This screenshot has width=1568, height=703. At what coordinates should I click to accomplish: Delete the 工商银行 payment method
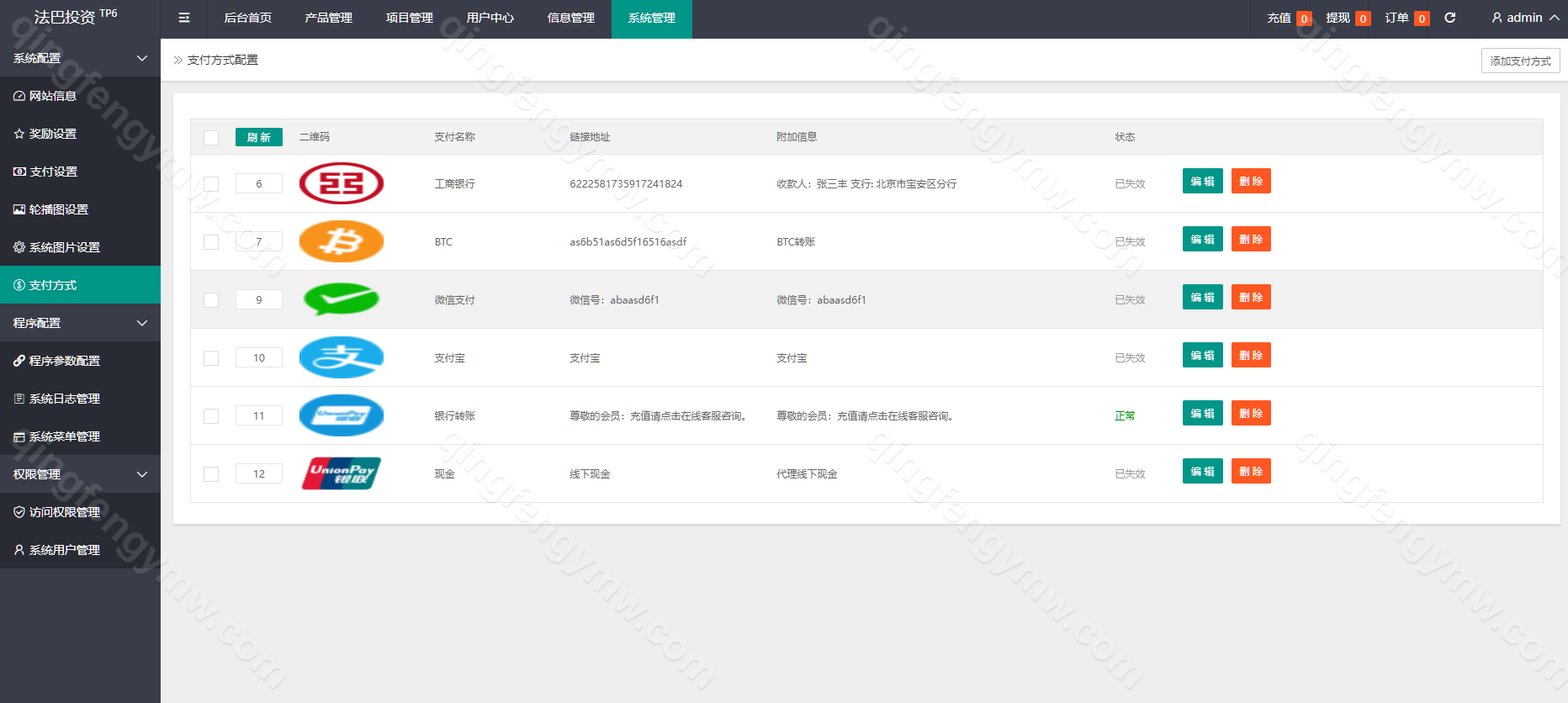pos(1251,181)
